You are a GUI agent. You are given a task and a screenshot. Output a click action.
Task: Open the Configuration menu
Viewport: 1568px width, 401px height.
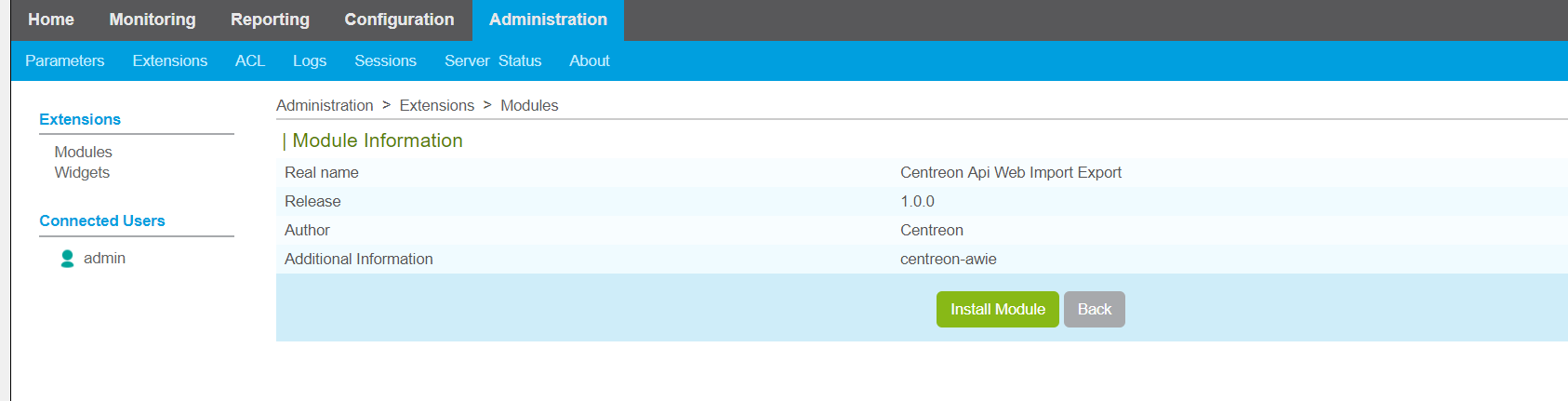[x=399, y=20]
